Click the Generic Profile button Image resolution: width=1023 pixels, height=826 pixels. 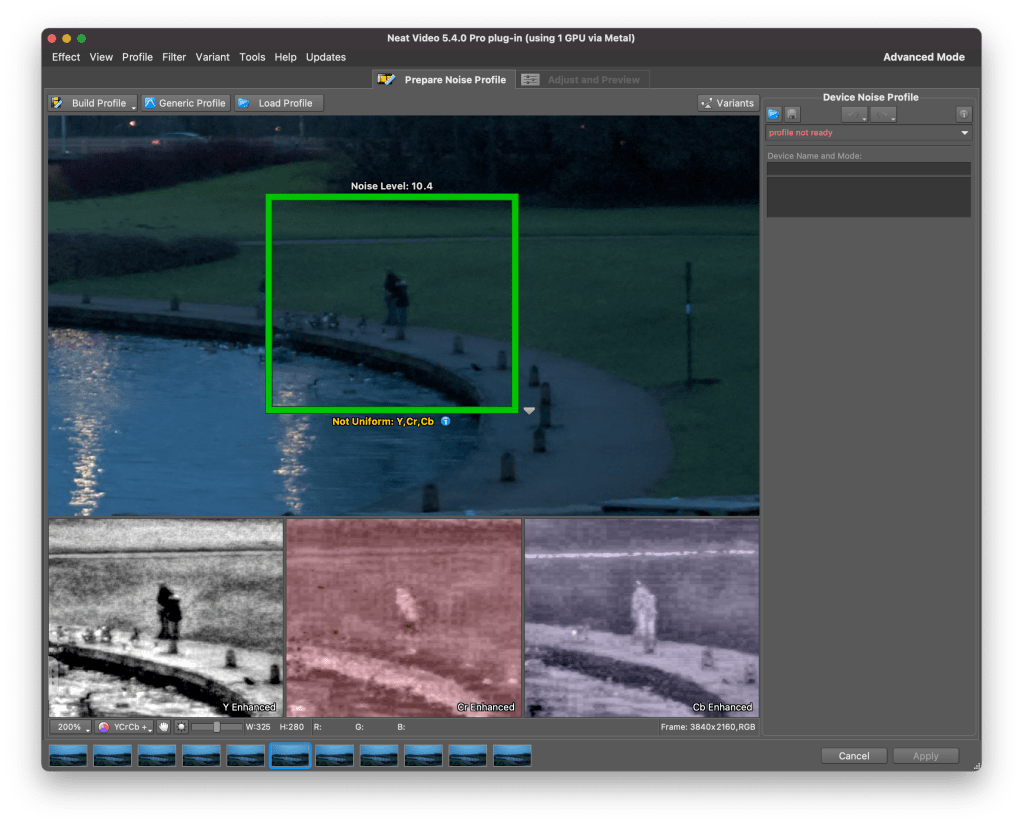[x=185, y=103]
